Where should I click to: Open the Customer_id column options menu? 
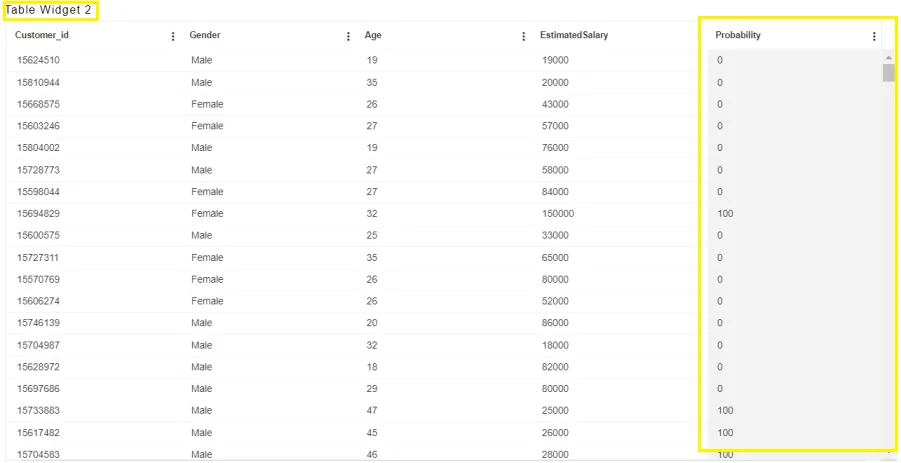tap(173, 37)
